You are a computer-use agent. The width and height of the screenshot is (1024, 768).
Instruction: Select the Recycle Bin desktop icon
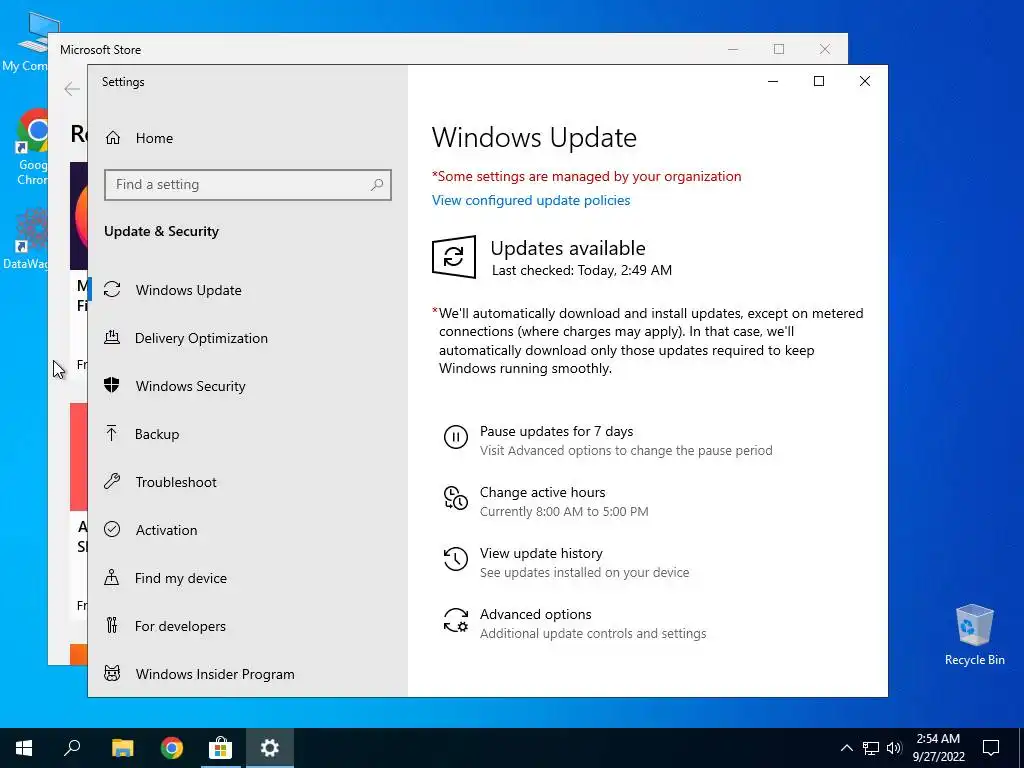(x=974, y=635)
